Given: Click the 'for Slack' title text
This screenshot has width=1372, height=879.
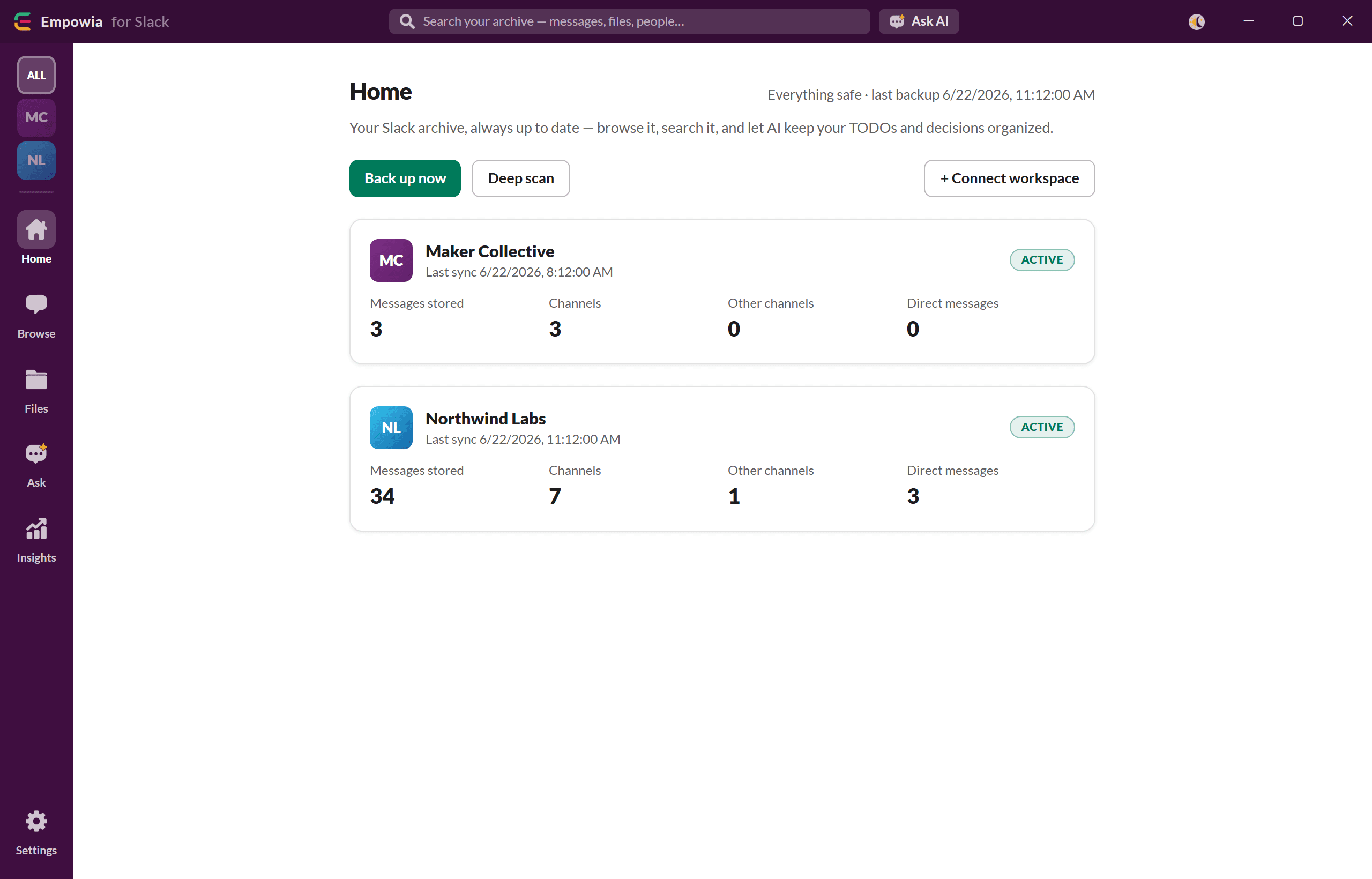Looking at the screenshot, I should pos(140,21).
